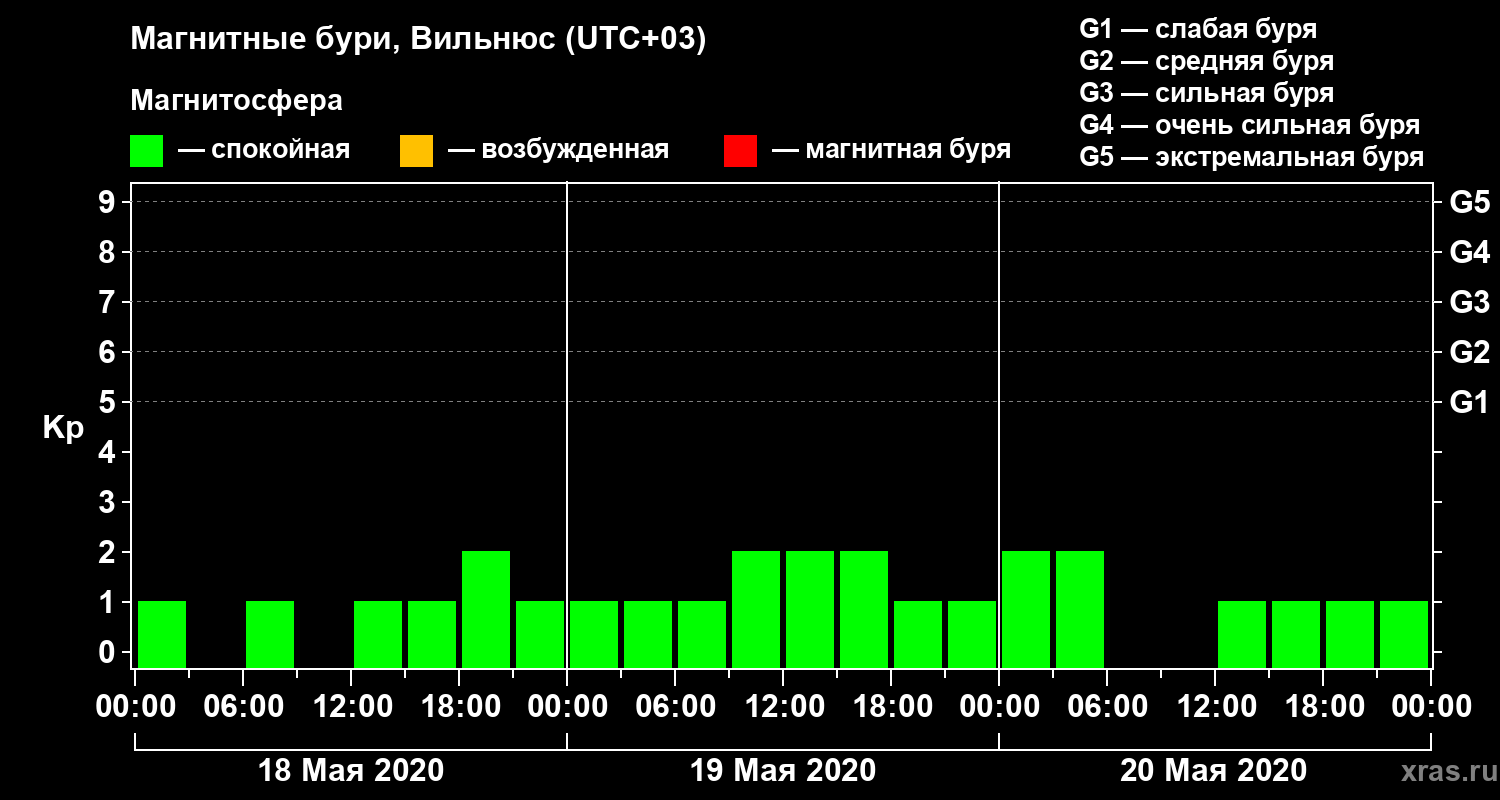
Task: Click the Kp 2 bar at 00:00 on 20 May
Action: pos(1026,609)
